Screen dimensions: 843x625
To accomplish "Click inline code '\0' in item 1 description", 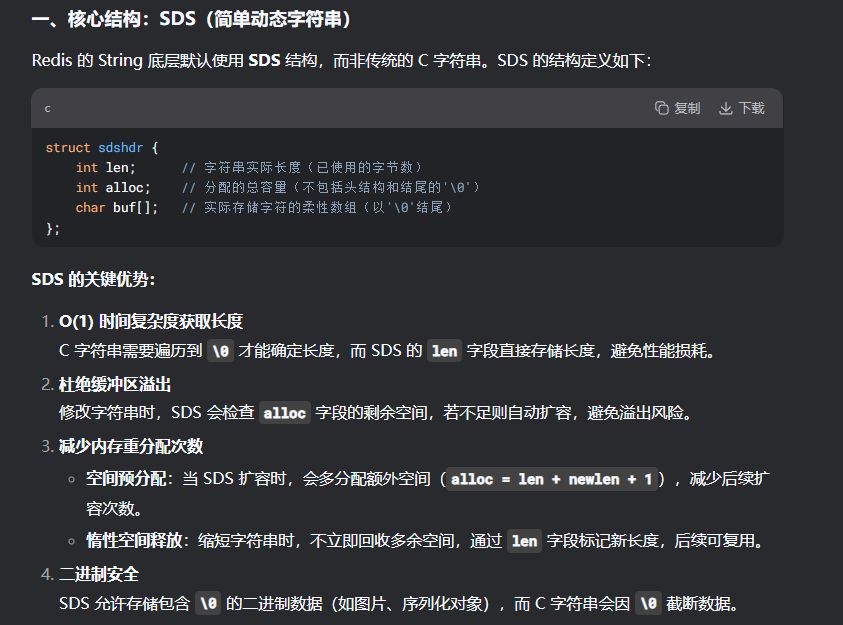I will (x=220, y=351).
